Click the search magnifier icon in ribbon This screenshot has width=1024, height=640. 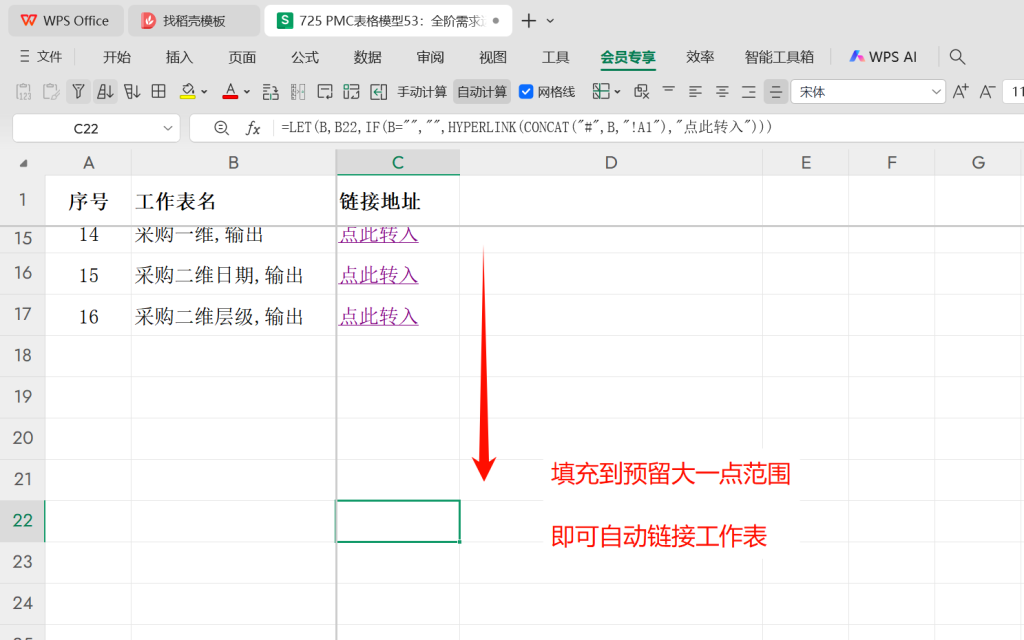(x=957, y=57)
